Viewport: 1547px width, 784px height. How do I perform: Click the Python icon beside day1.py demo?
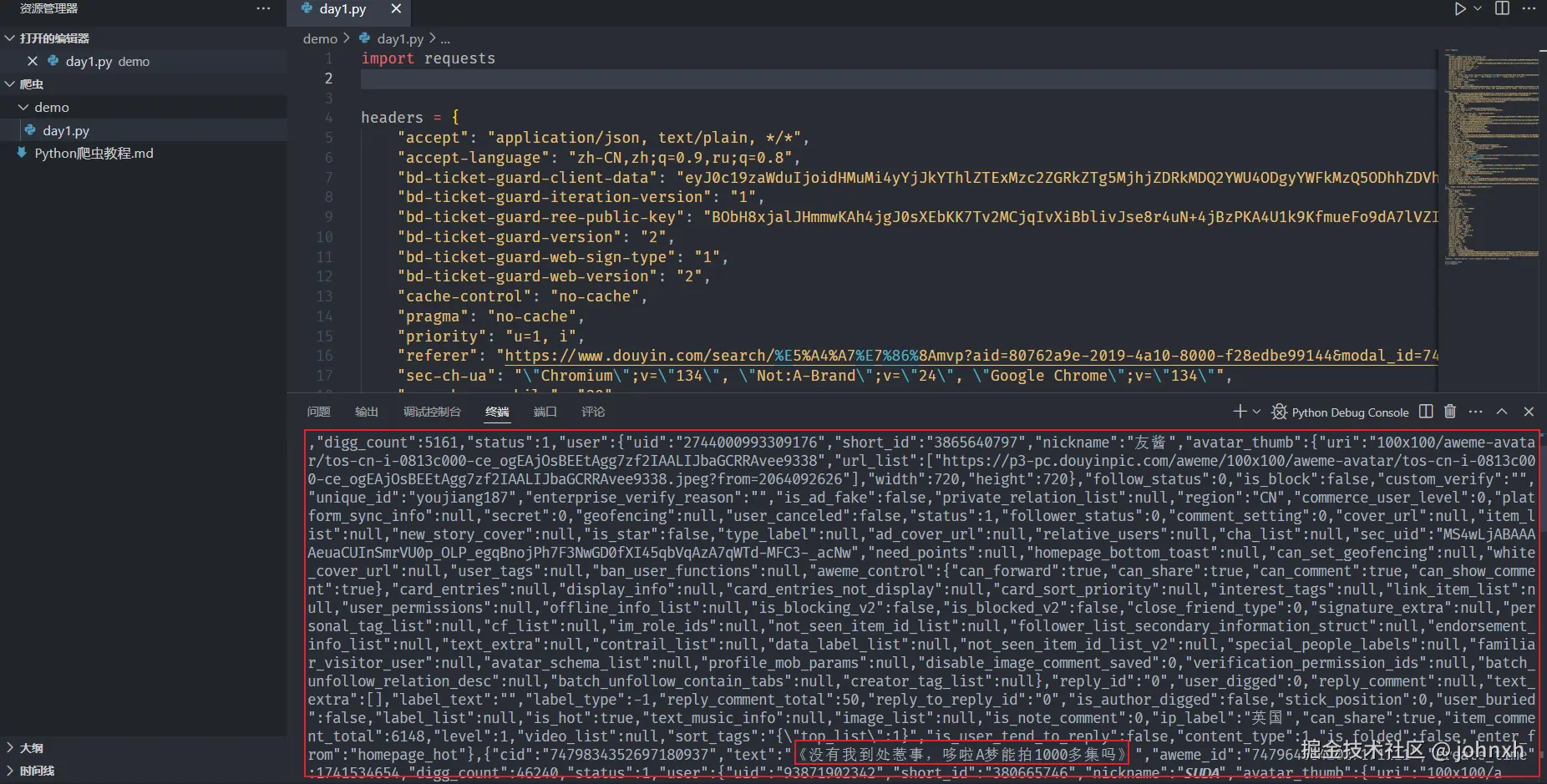click(53, 61)
